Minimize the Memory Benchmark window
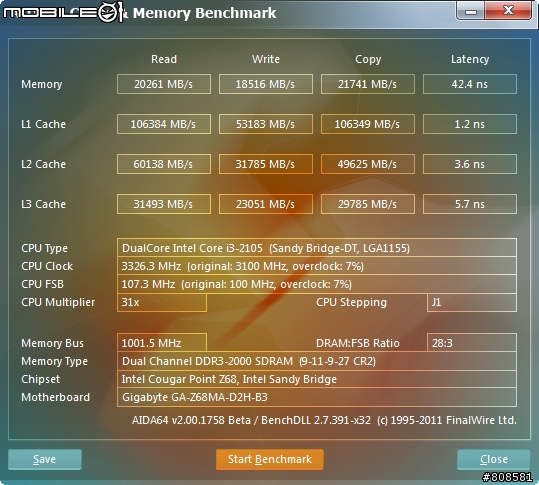 (471, 11)
